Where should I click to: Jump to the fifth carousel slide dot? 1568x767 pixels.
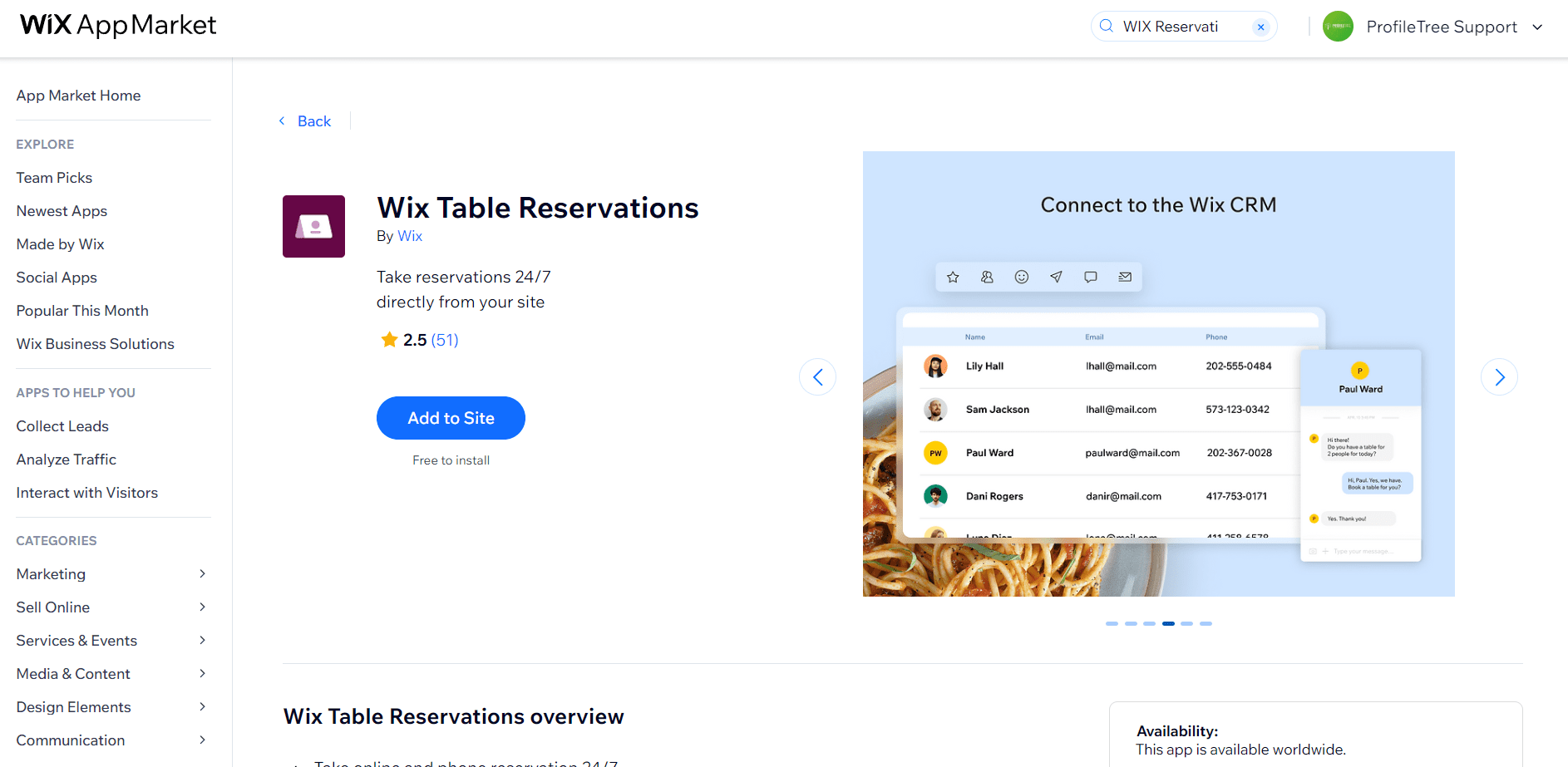[x=1187, y=623]
